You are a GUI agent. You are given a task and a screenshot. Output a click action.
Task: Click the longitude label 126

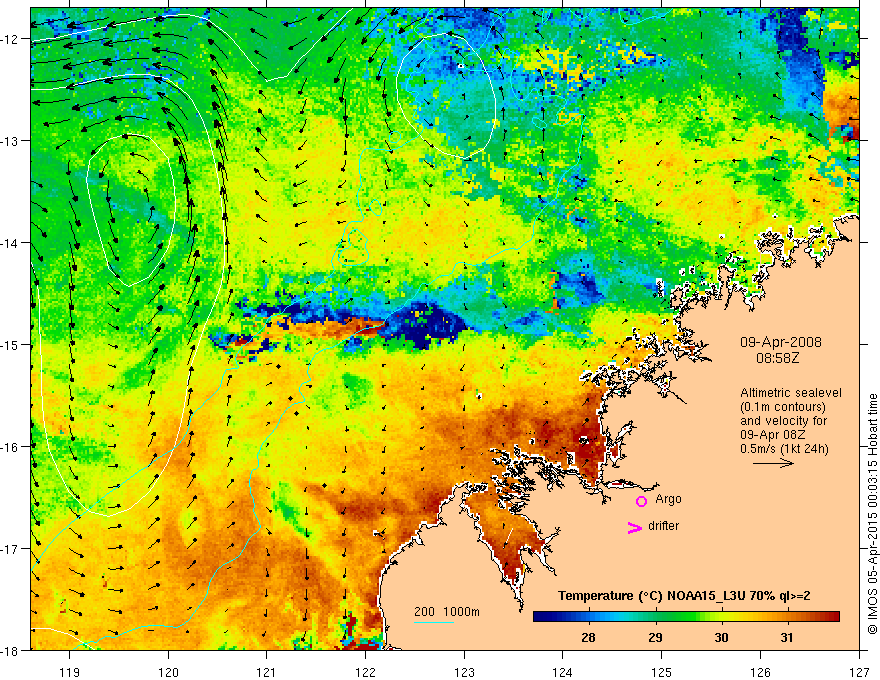click(760, 672)
